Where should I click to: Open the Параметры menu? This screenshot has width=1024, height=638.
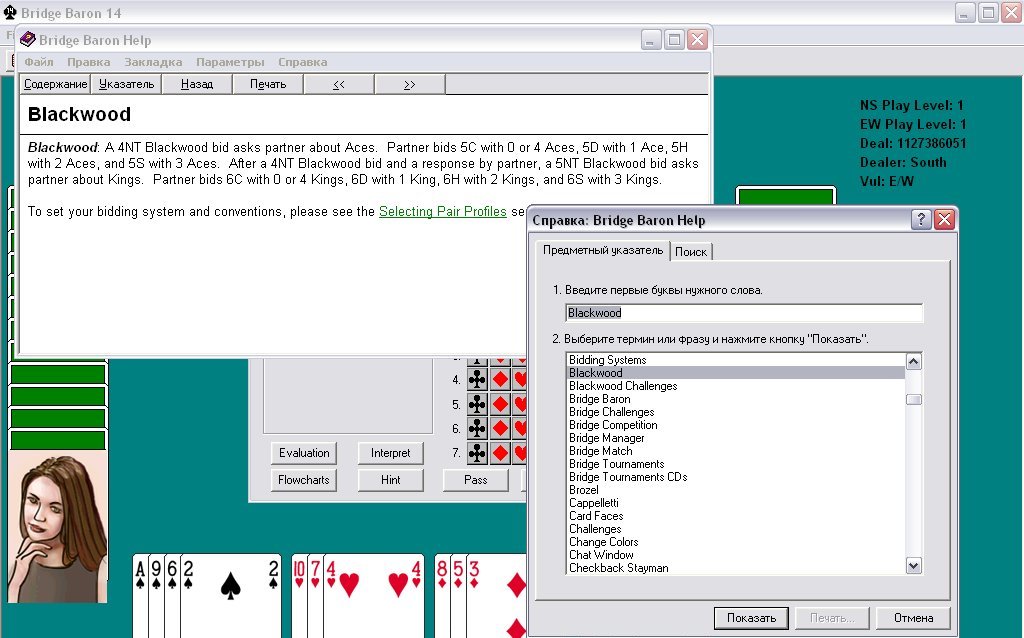(x=230, y=62)
